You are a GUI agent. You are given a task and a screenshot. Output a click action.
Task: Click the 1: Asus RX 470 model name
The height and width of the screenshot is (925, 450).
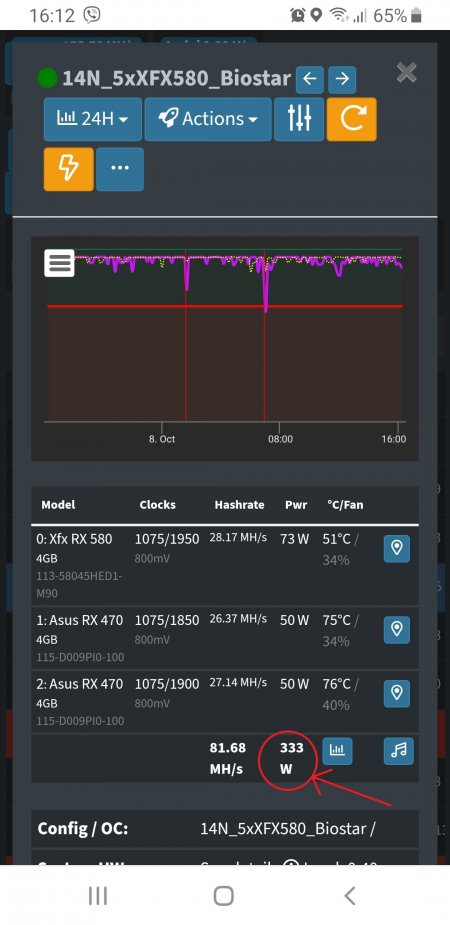pyautogui.click(x=80, y=621)
